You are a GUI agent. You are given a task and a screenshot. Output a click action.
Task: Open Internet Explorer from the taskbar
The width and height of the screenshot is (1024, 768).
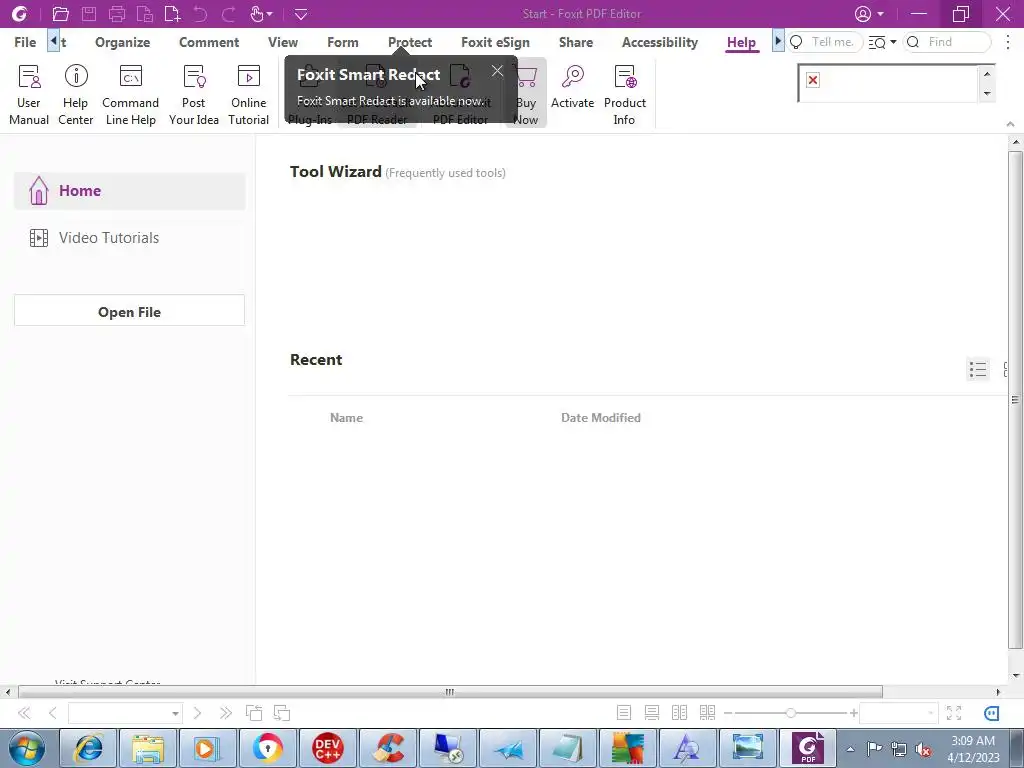coord(88,748)
